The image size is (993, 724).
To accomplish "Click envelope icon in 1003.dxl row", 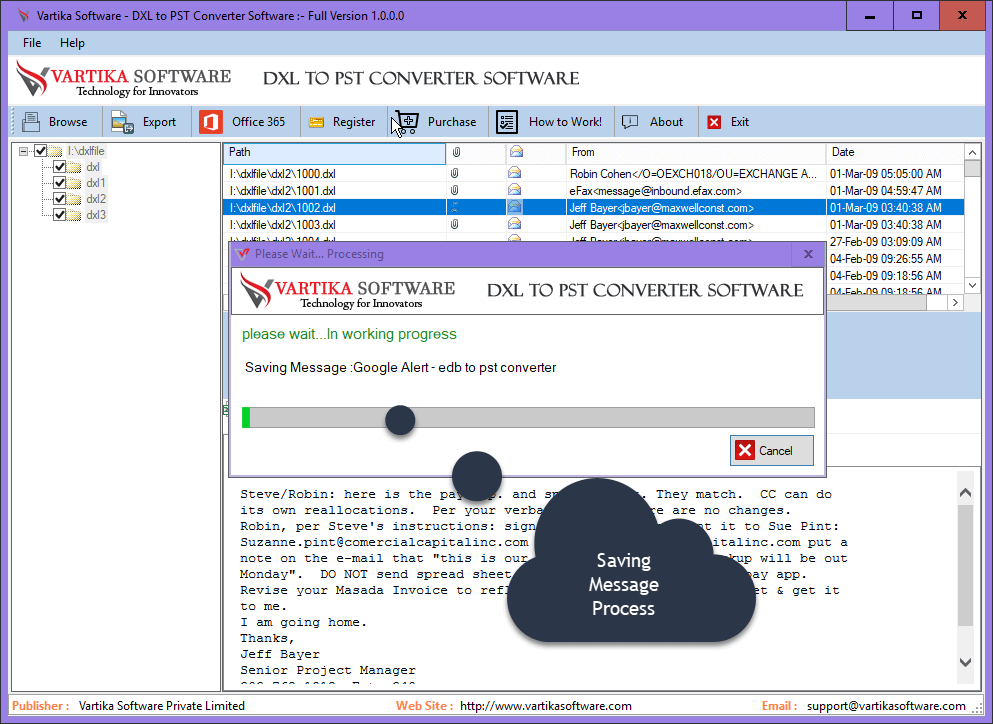I will point(514,224).
